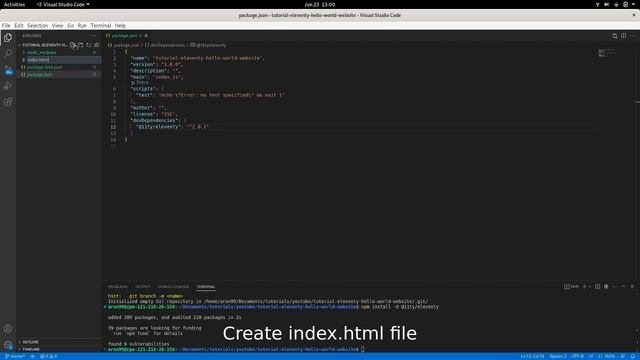The height and width of the screenshot is (360, 640).
Task: Switch to the Output panel tab
Action: [142, 287]
